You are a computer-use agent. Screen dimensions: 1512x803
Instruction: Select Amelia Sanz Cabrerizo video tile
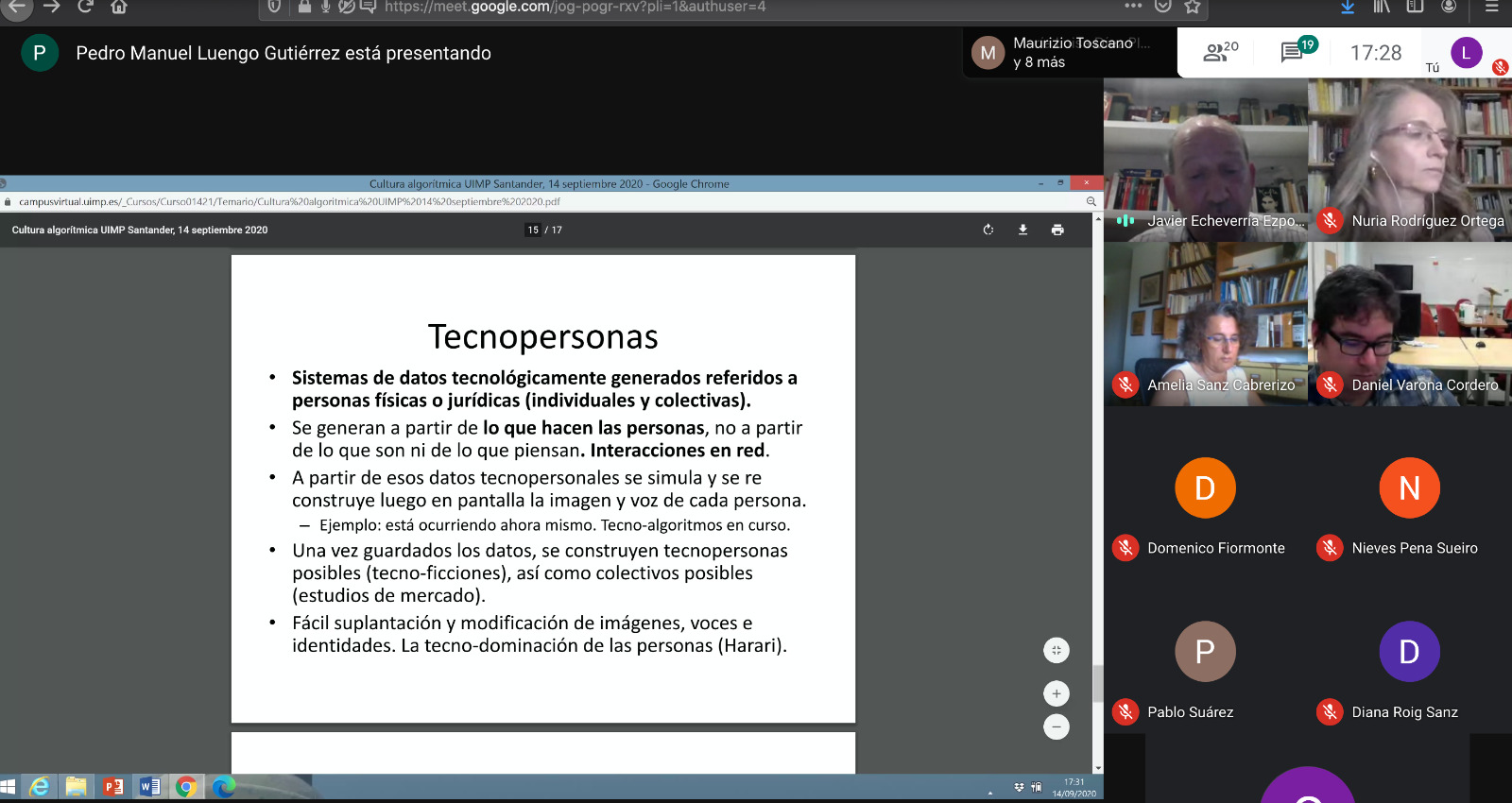[1206, 324]
